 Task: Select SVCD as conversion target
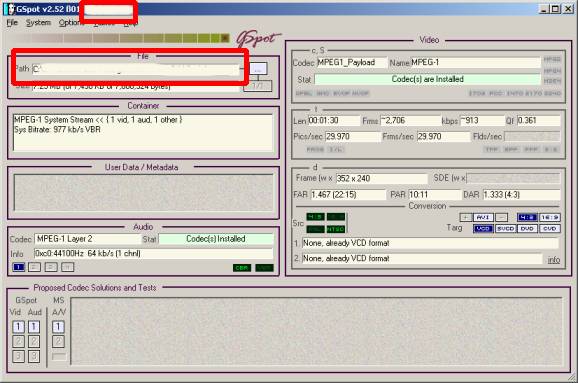pyautogui.click(x=505, y=229)
